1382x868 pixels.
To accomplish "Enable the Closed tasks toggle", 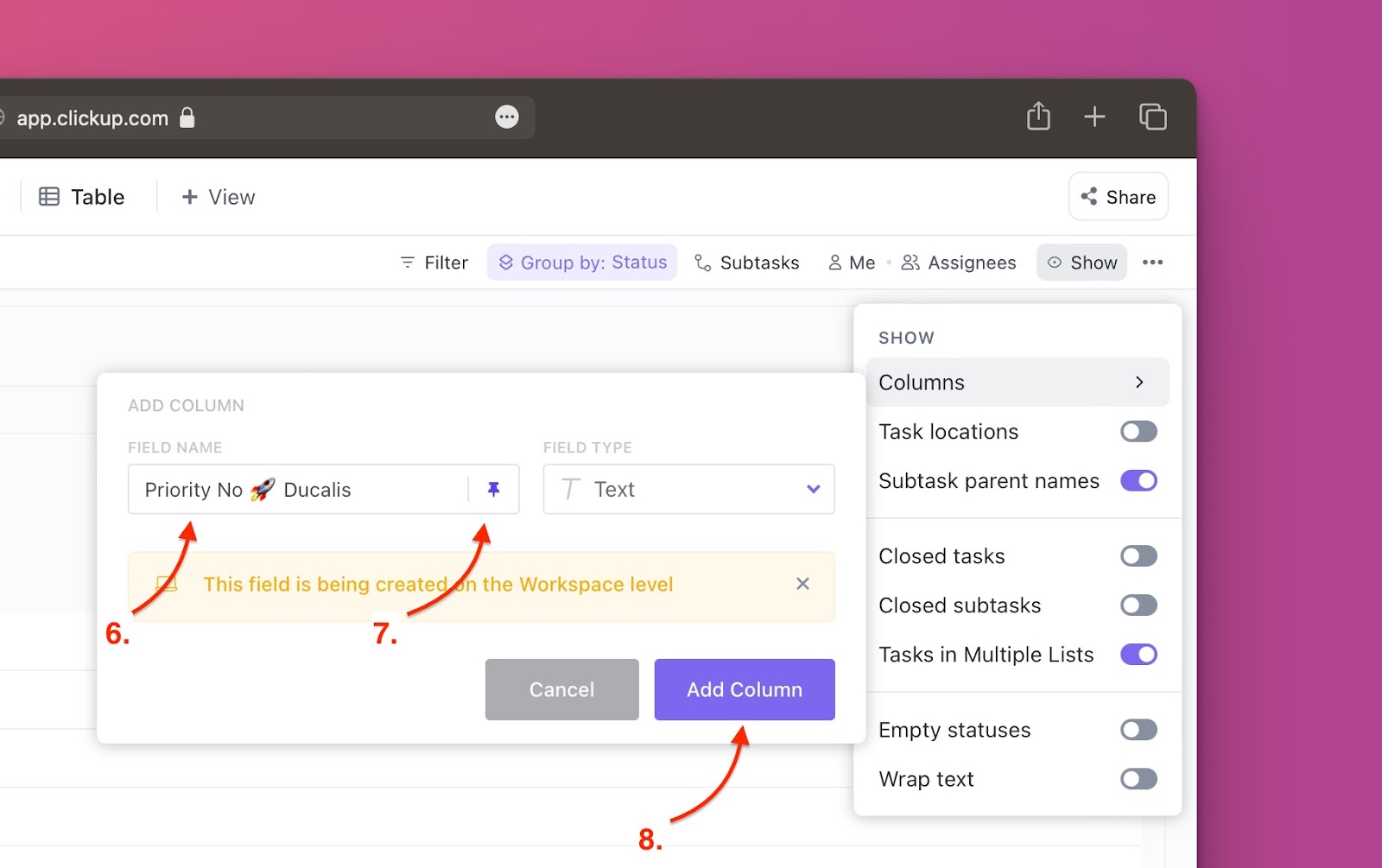I will [x=1138, y=555].
